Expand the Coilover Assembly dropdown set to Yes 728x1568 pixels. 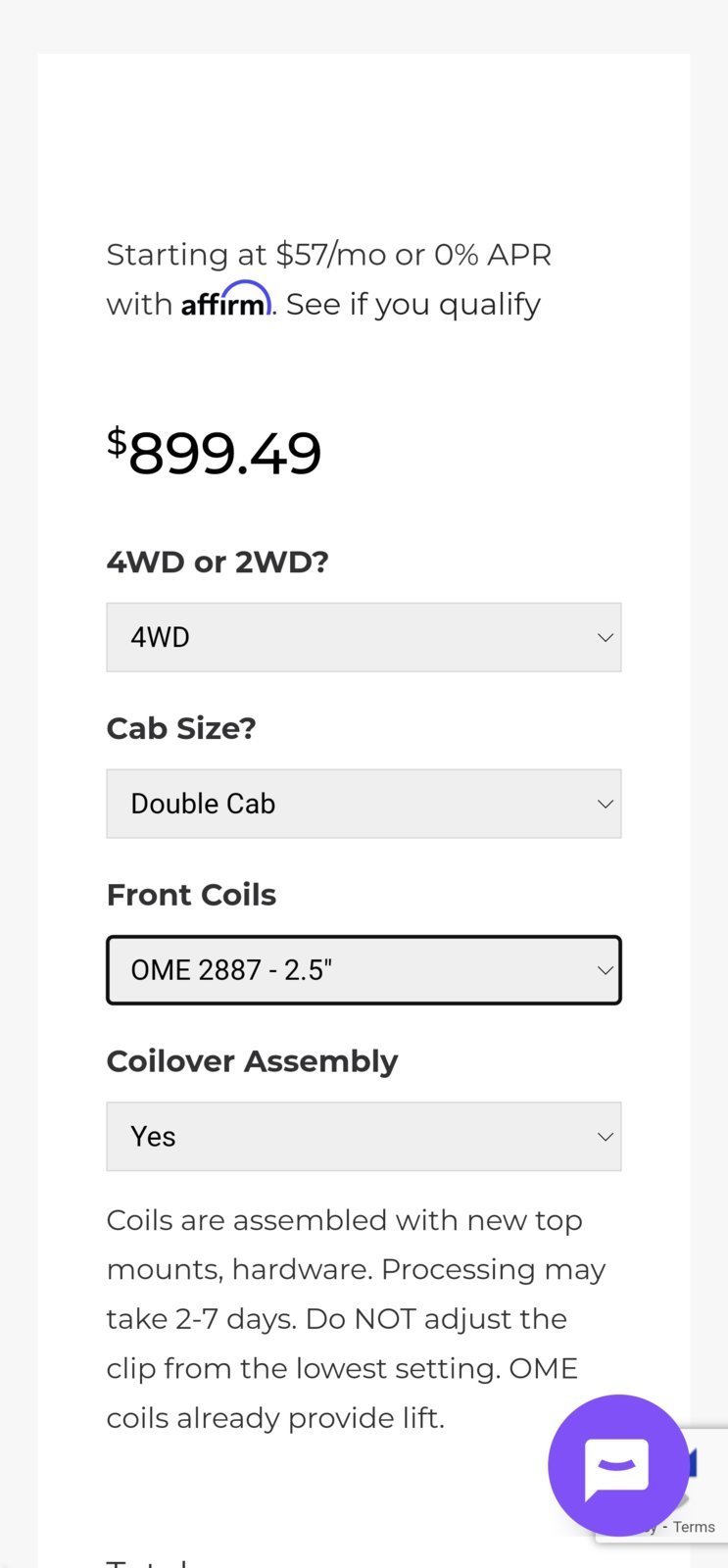pyautogui.click(x=364, y=1137)
